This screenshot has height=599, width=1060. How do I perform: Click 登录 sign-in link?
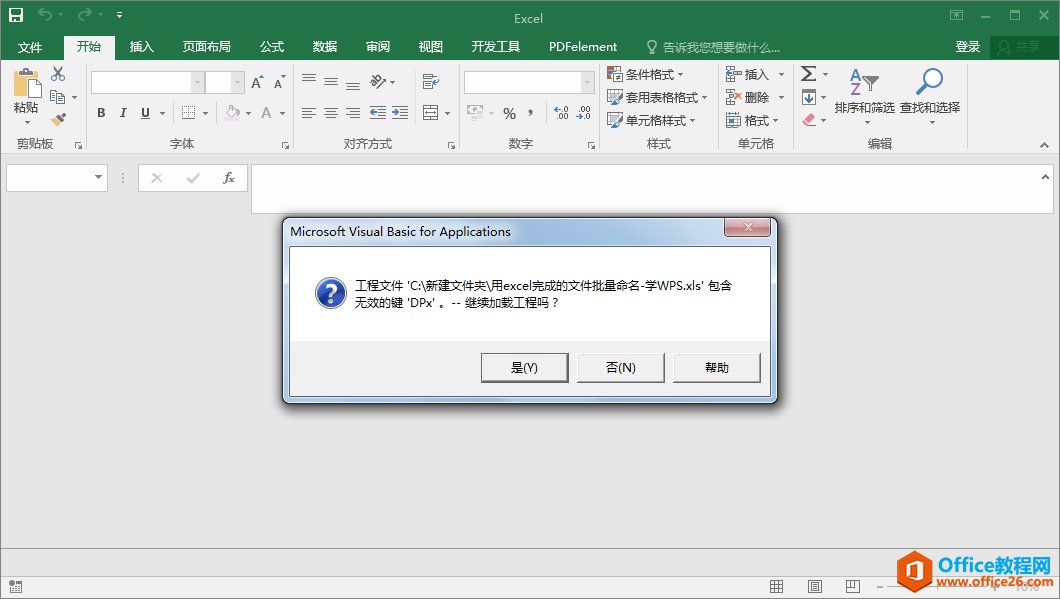pos(967,47)
